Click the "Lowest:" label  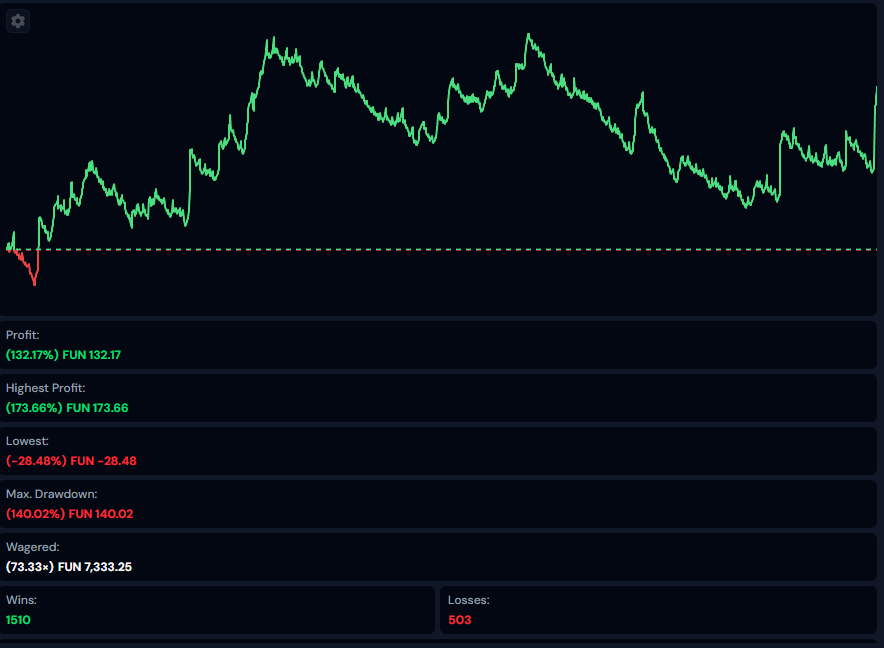pyautogui.click(x=27, y=440)
